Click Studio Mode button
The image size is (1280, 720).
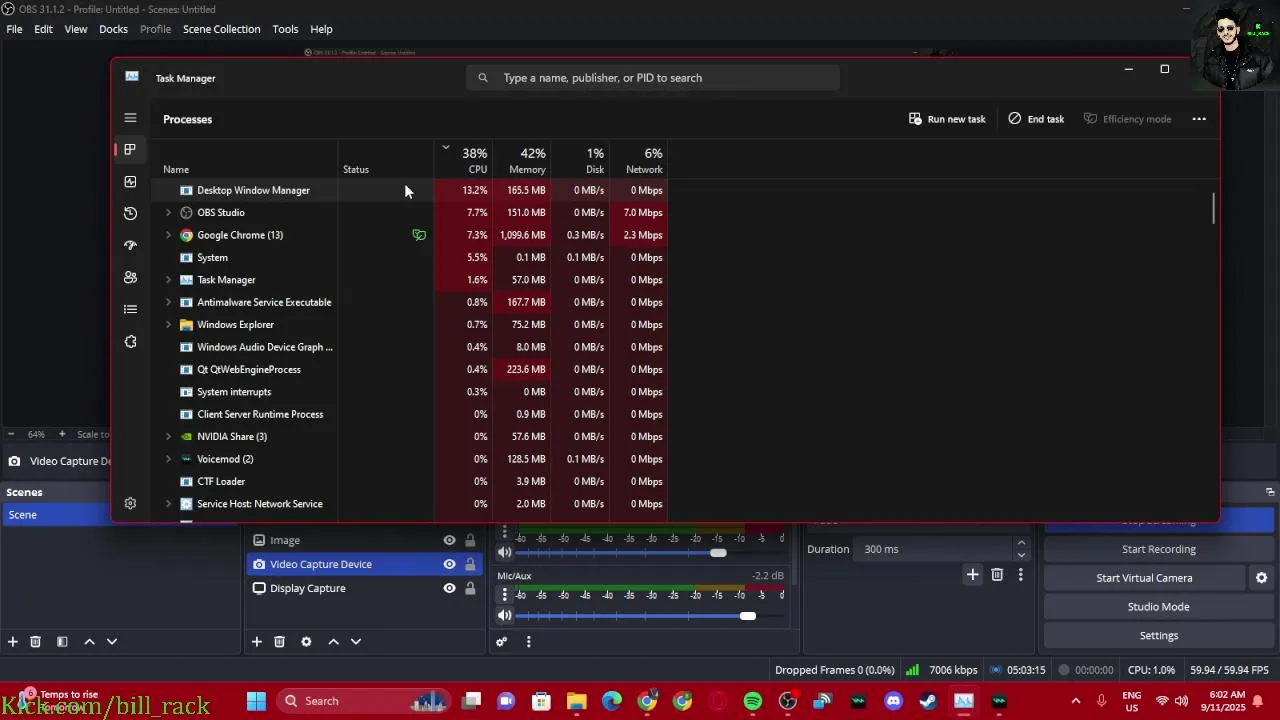click(1158, 607)
